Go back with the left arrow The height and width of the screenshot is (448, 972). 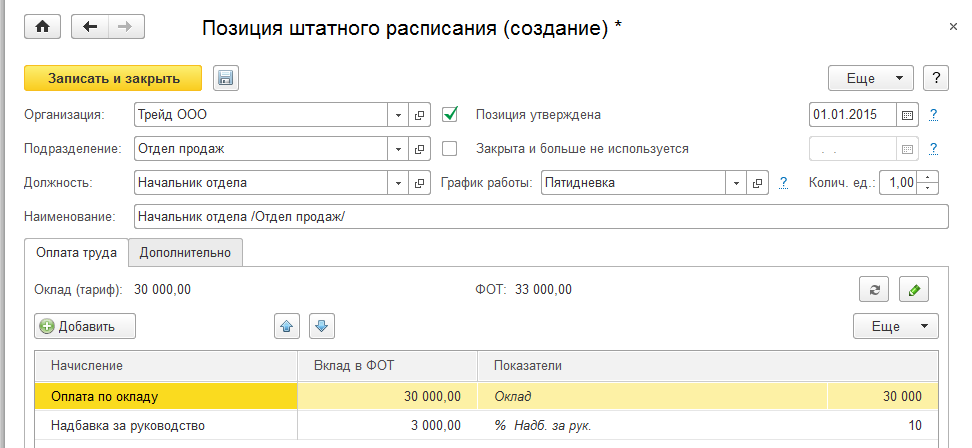91,27
